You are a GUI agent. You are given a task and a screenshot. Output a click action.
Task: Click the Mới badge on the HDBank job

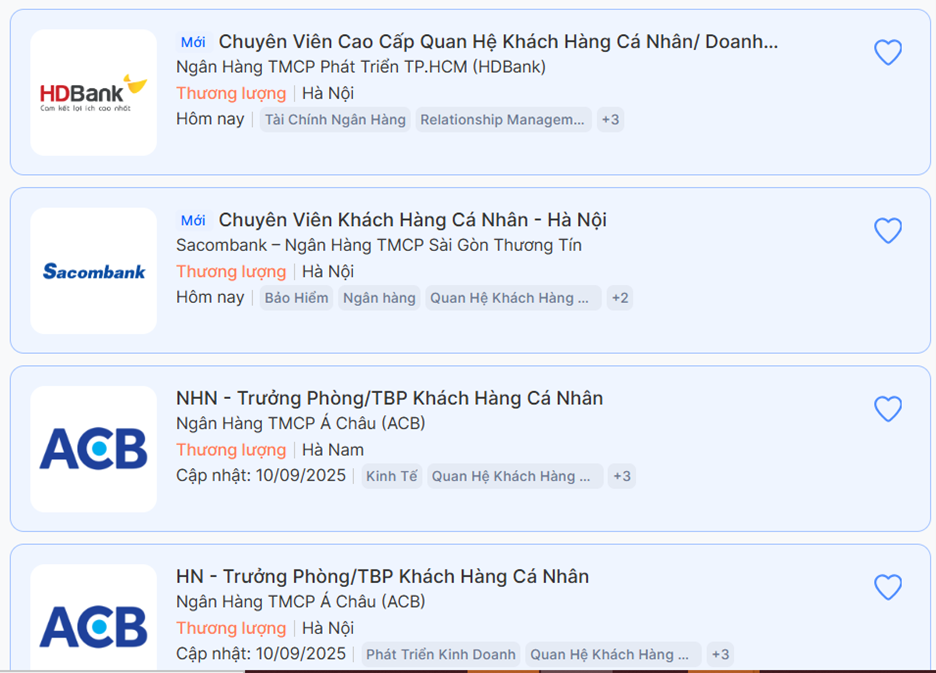(x=193, y=42)
